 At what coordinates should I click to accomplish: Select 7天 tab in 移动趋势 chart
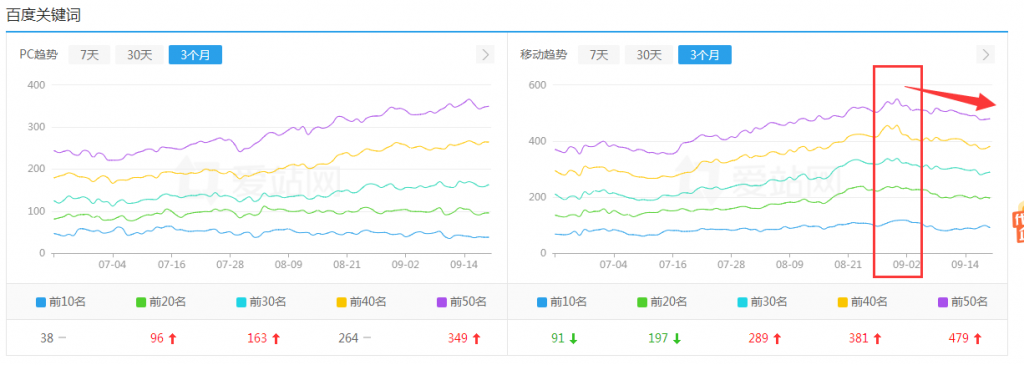[x=599, y=55]
